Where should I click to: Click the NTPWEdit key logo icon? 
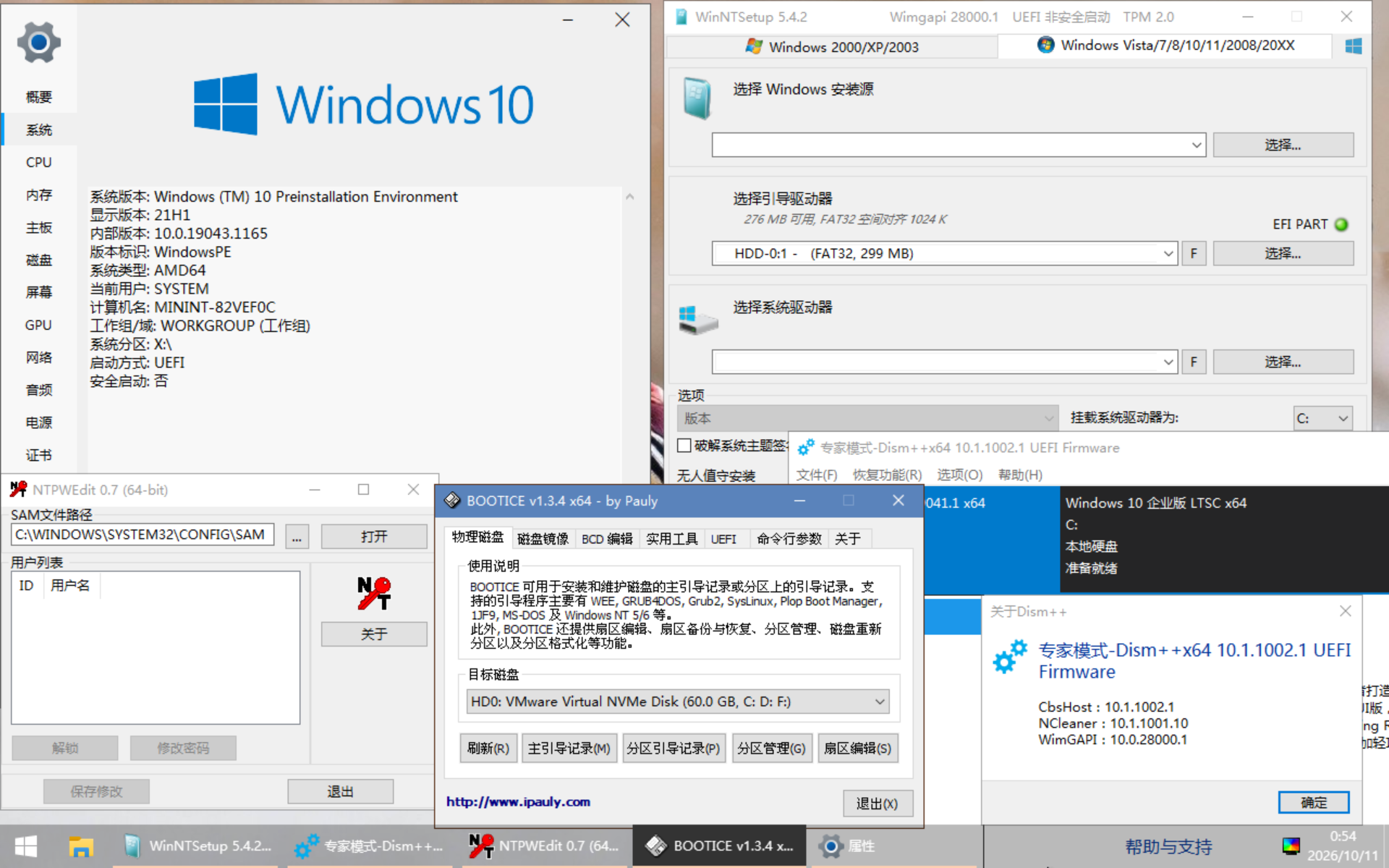pos(374,593)
